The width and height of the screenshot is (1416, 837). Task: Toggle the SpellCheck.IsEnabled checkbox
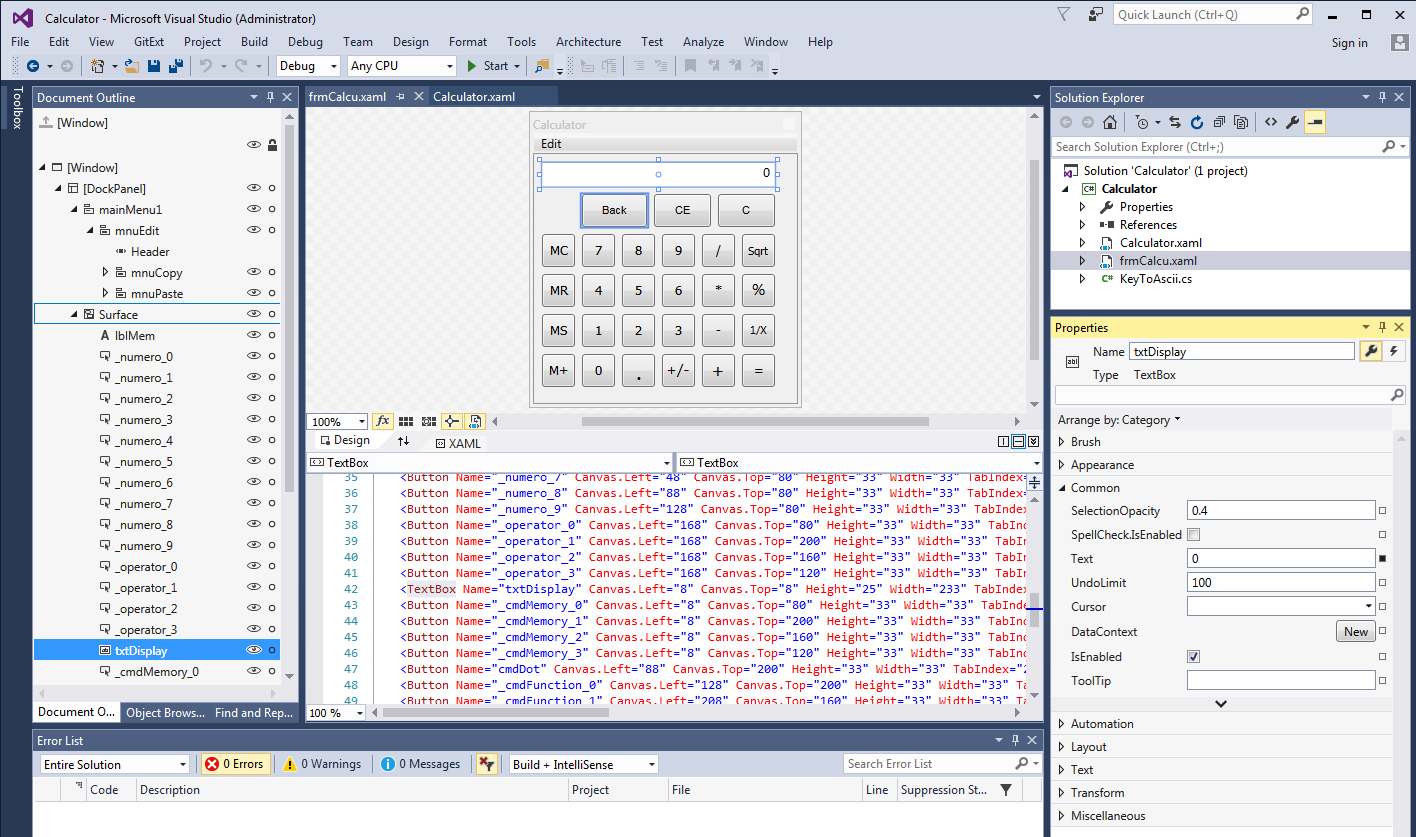pyautogui.click(x=1193, y=535)
